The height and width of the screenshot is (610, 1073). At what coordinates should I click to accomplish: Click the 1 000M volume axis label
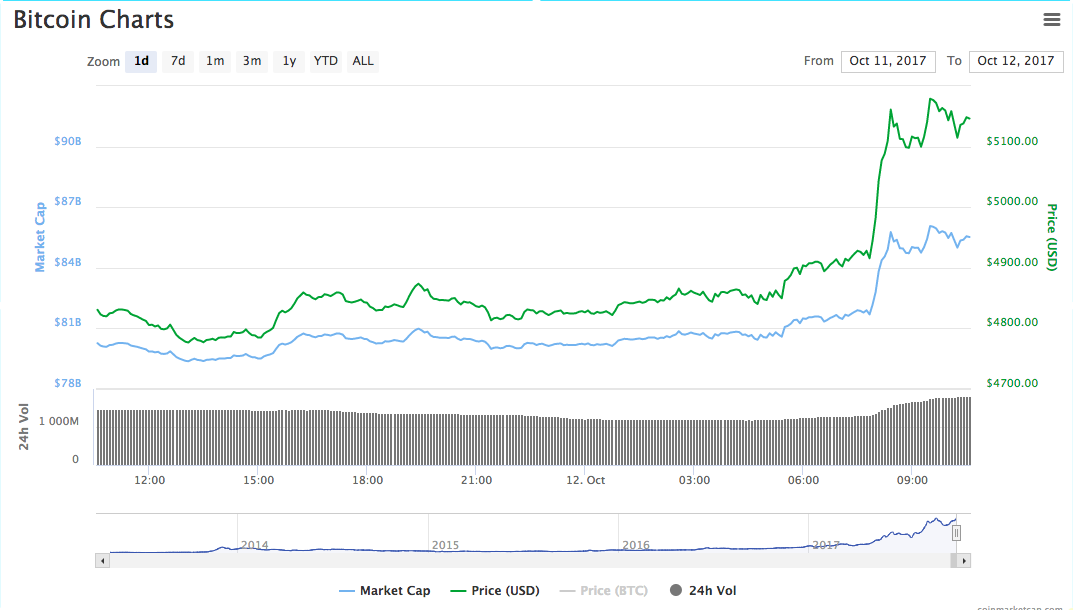click(59, 421)
